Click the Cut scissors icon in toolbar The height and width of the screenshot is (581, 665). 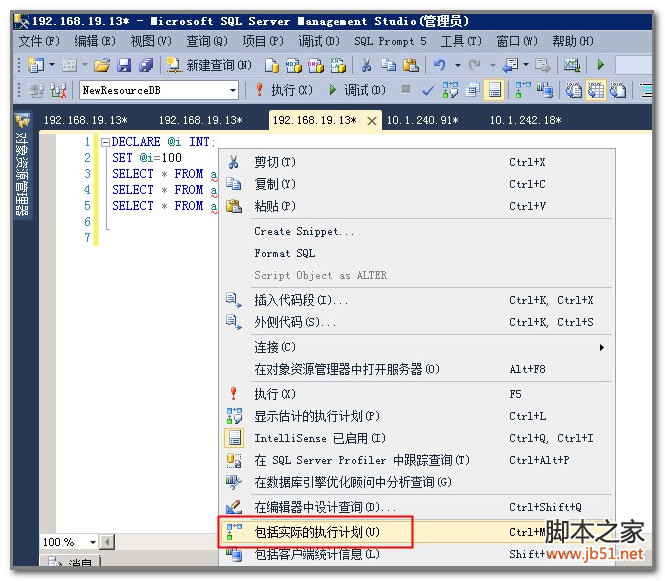(366, 65)
